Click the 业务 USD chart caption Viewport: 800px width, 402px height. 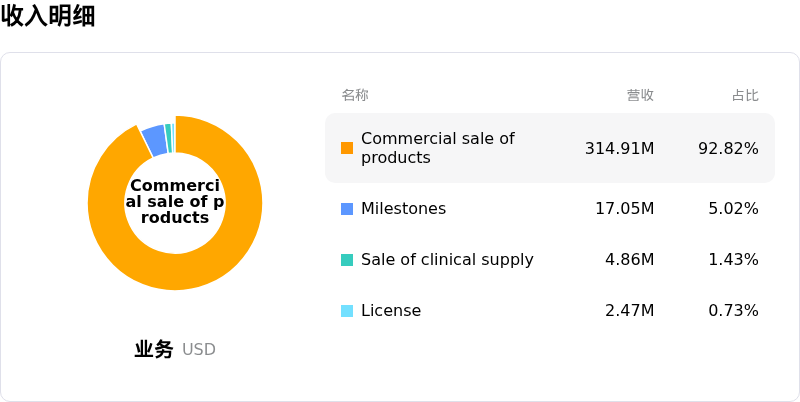pyautogui.click(x=175, y=349)
